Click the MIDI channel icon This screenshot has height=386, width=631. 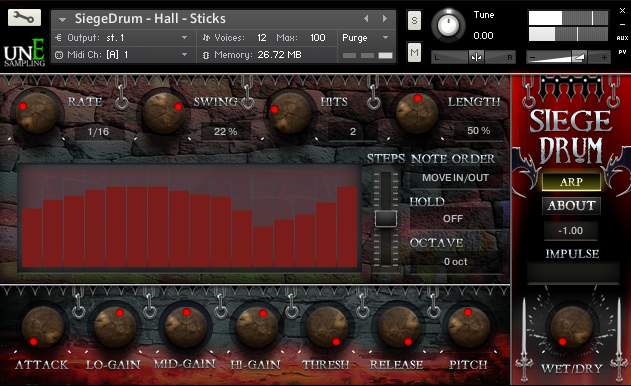[x=59, y=55]
